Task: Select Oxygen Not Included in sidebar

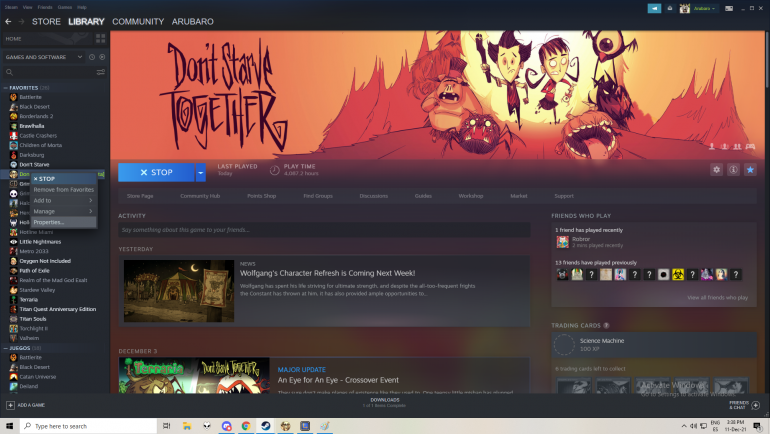Action: [45, 261]
